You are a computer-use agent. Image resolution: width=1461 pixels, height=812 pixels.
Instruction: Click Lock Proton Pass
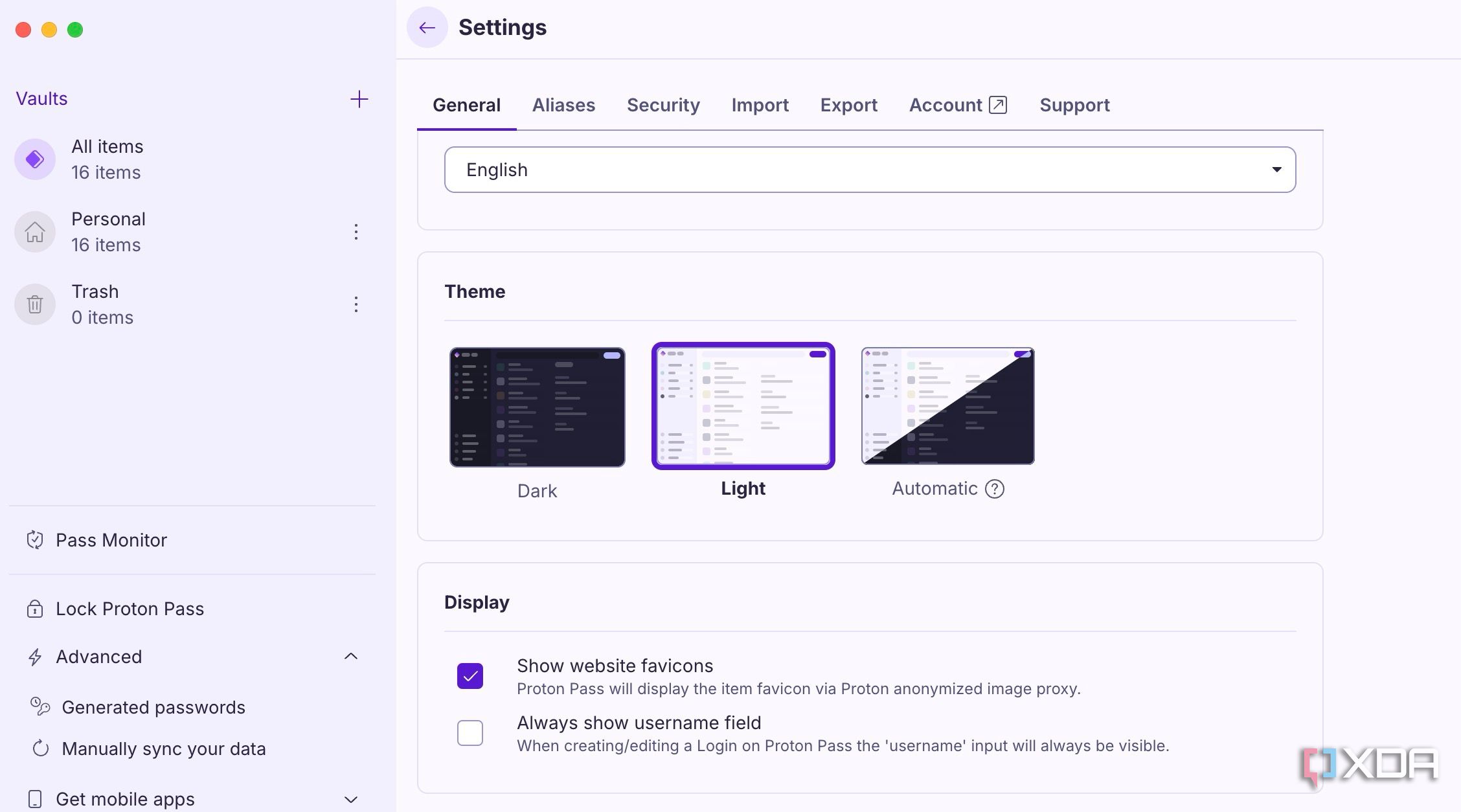tap(130, 609)
